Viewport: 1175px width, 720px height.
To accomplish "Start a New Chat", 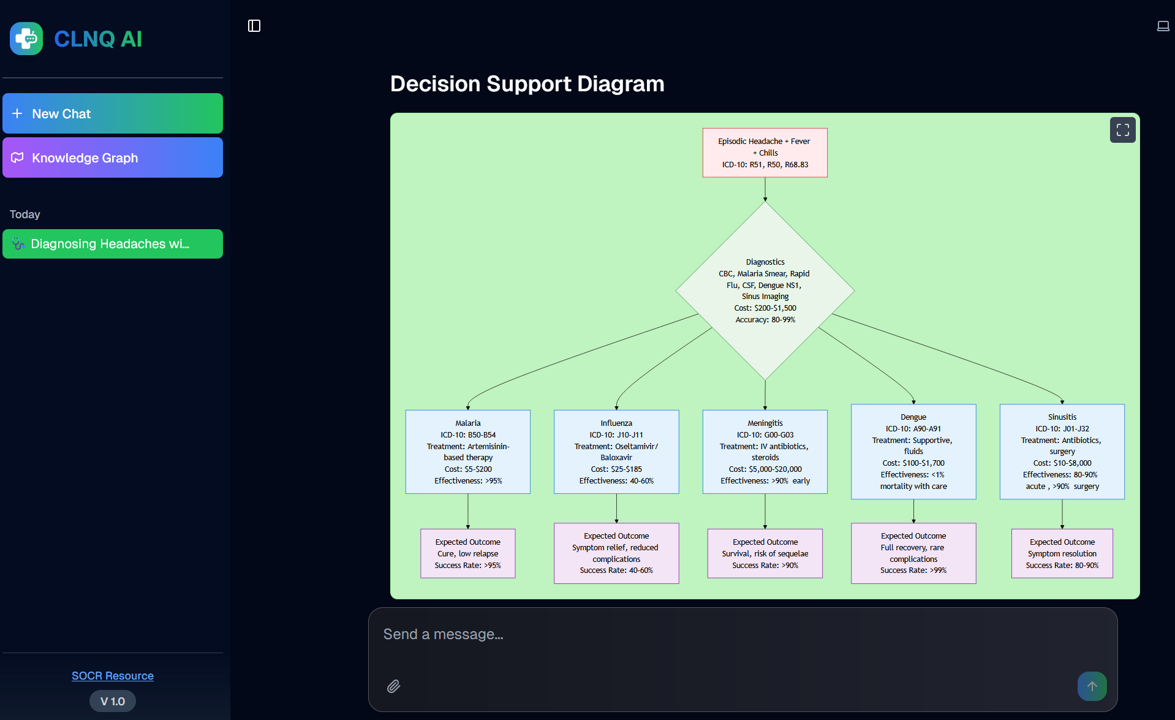I will point(112,113).
